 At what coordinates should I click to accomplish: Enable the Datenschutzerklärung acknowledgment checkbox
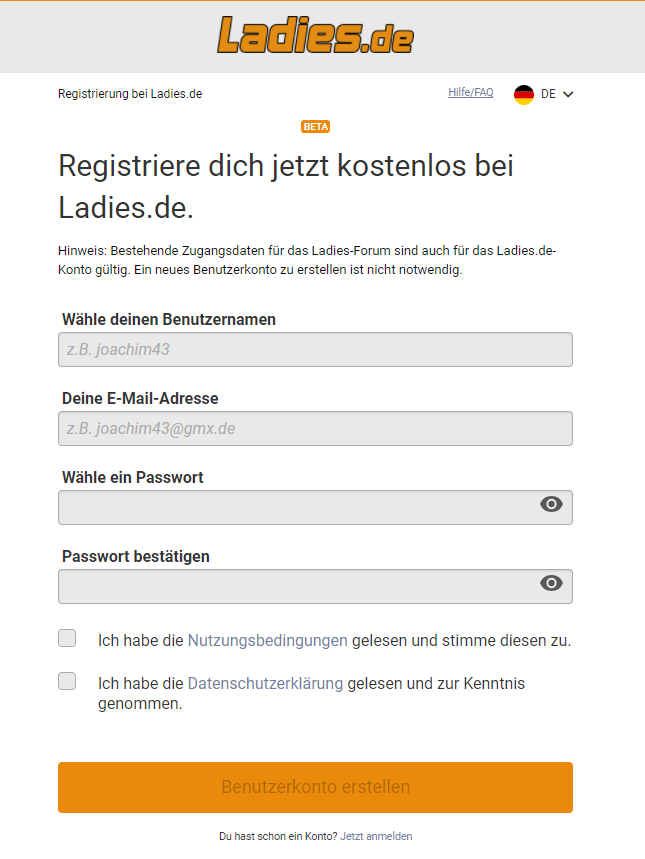pyautogui.click(x=67, y=681)
